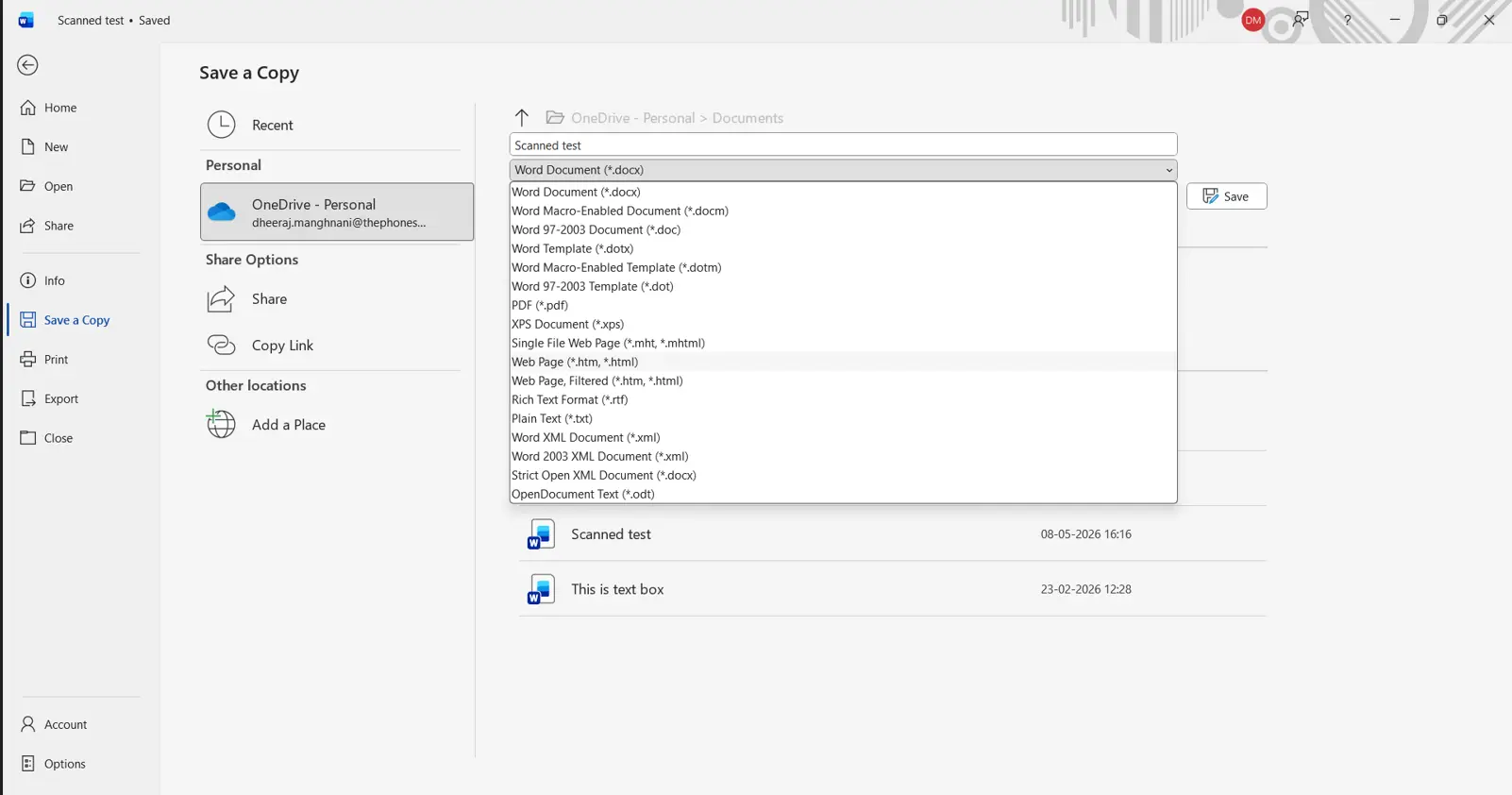Click the Export icon in sidebar
This screenshot has height=795, width=1512.
click(28, 398)
